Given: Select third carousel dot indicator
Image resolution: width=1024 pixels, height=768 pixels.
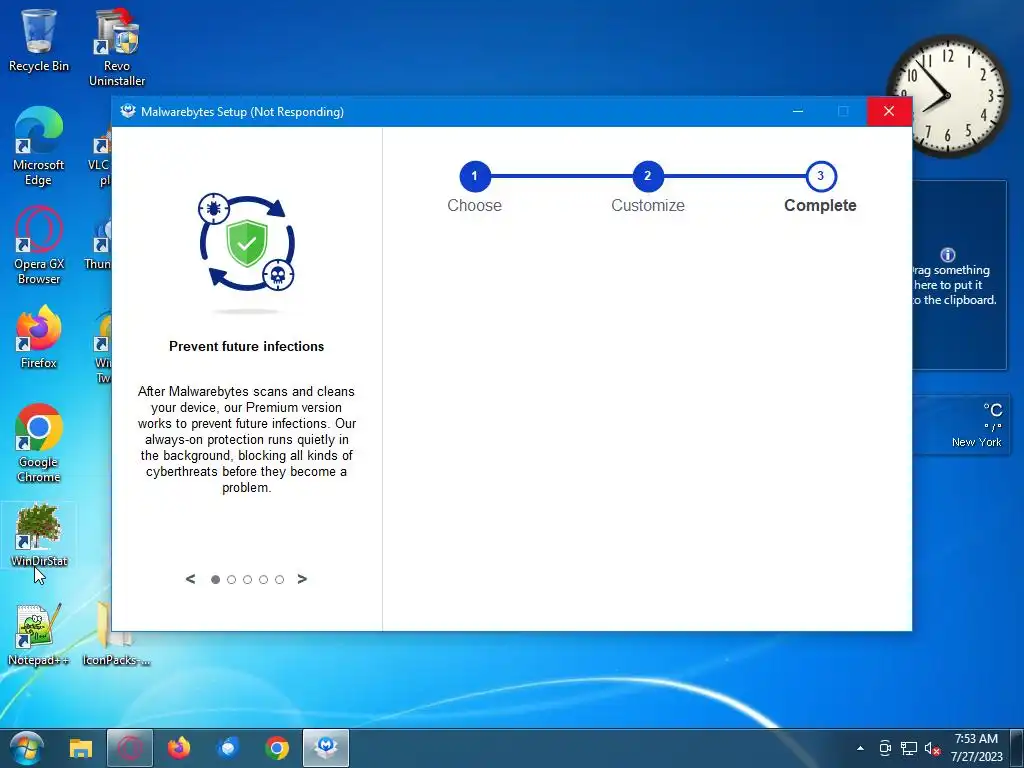Looking at the screenshot, I should [248, 579].
